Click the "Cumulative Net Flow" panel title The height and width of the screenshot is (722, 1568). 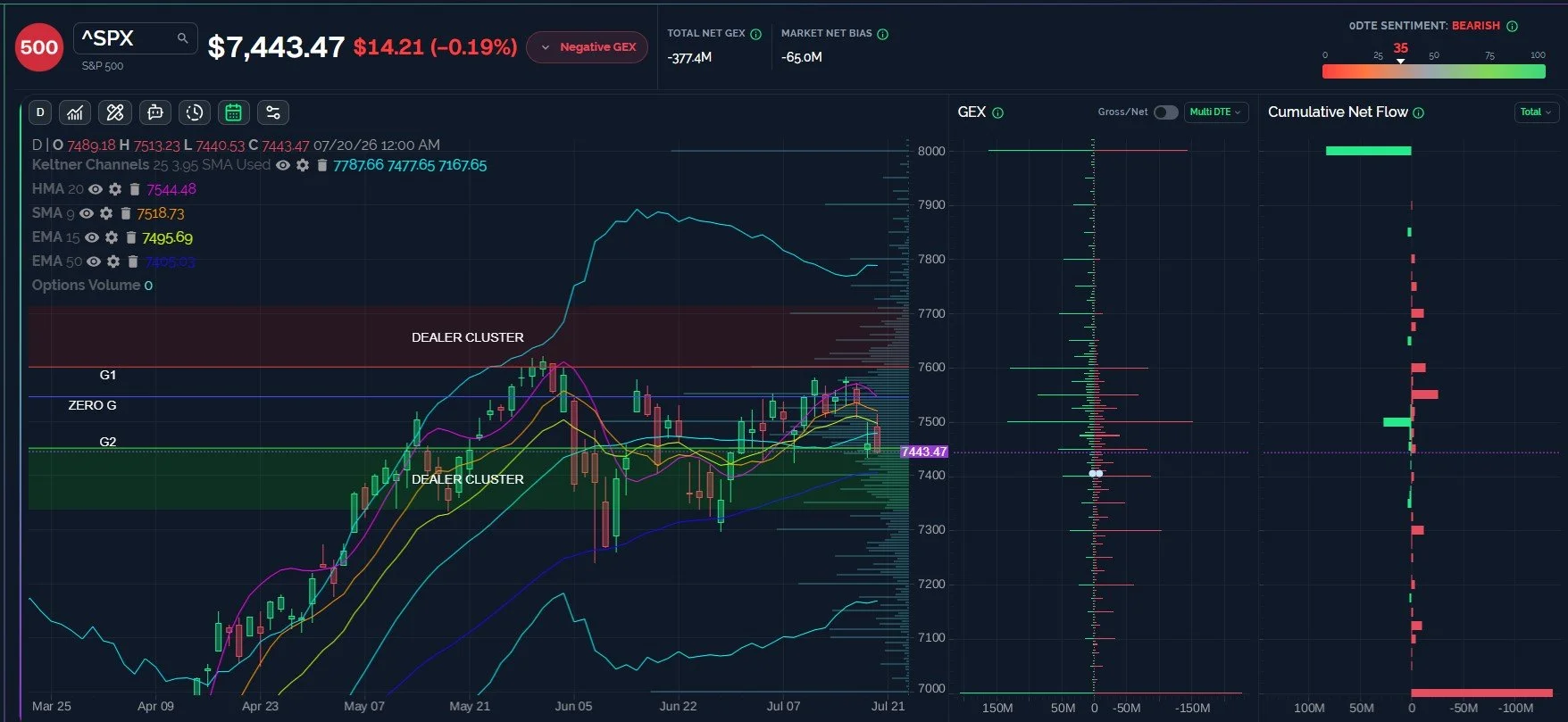coord(1338,112)
